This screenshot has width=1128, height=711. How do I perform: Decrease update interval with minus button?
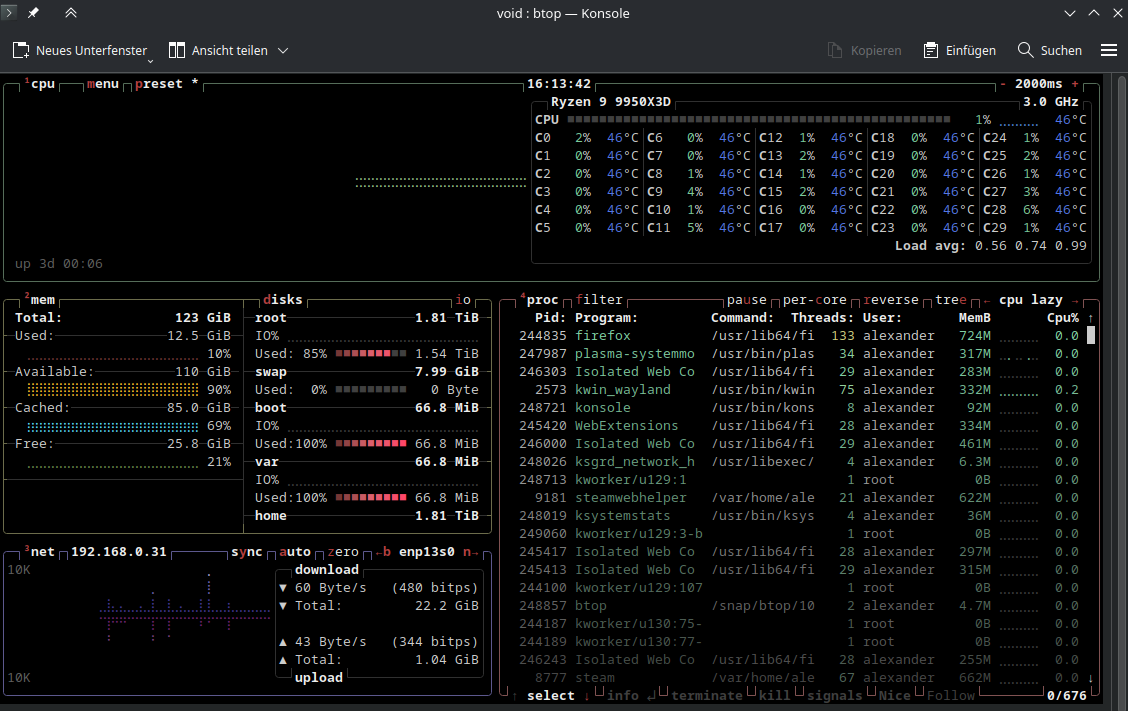click(1003, 84)
